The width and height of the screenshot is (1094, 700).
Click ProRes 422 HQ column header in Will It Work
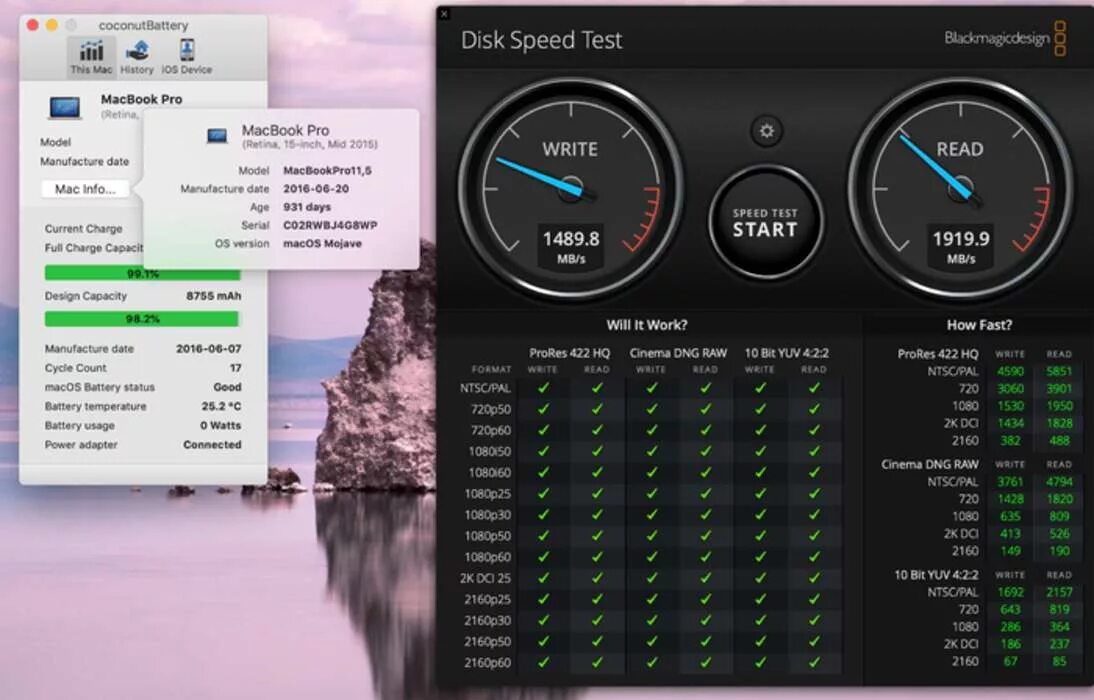(x=569, y=353)
